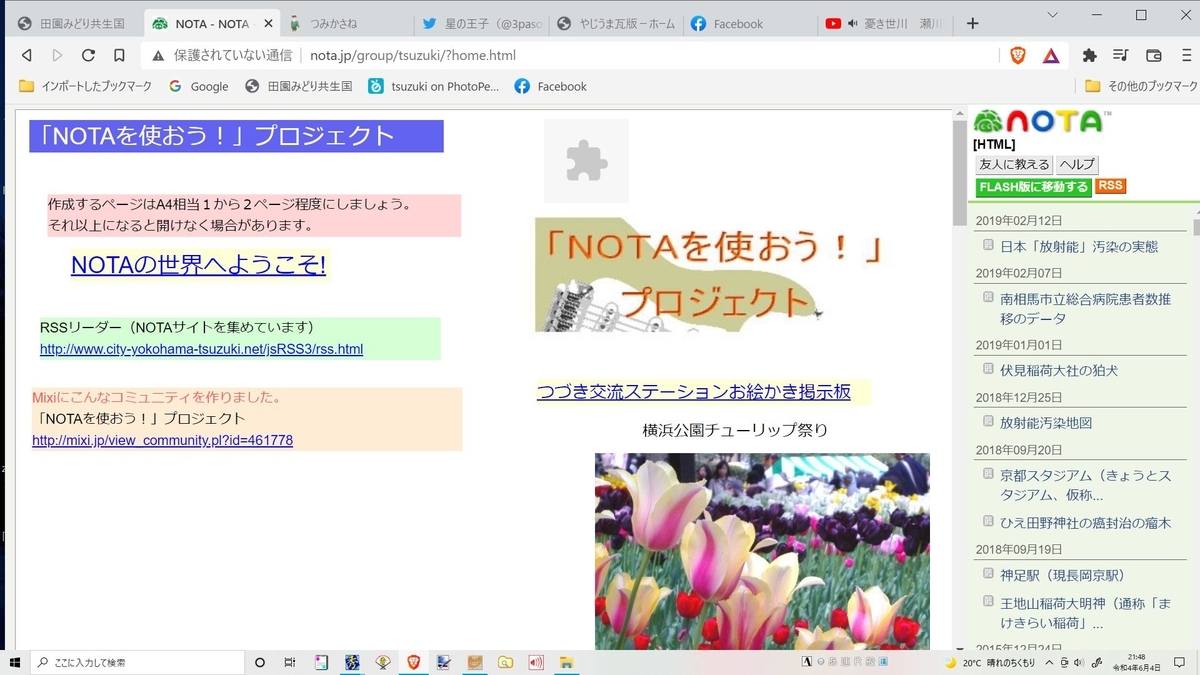
Task: Open page 京都スタジアム（きょうとスタジアム
Action: coord(1085,485)
